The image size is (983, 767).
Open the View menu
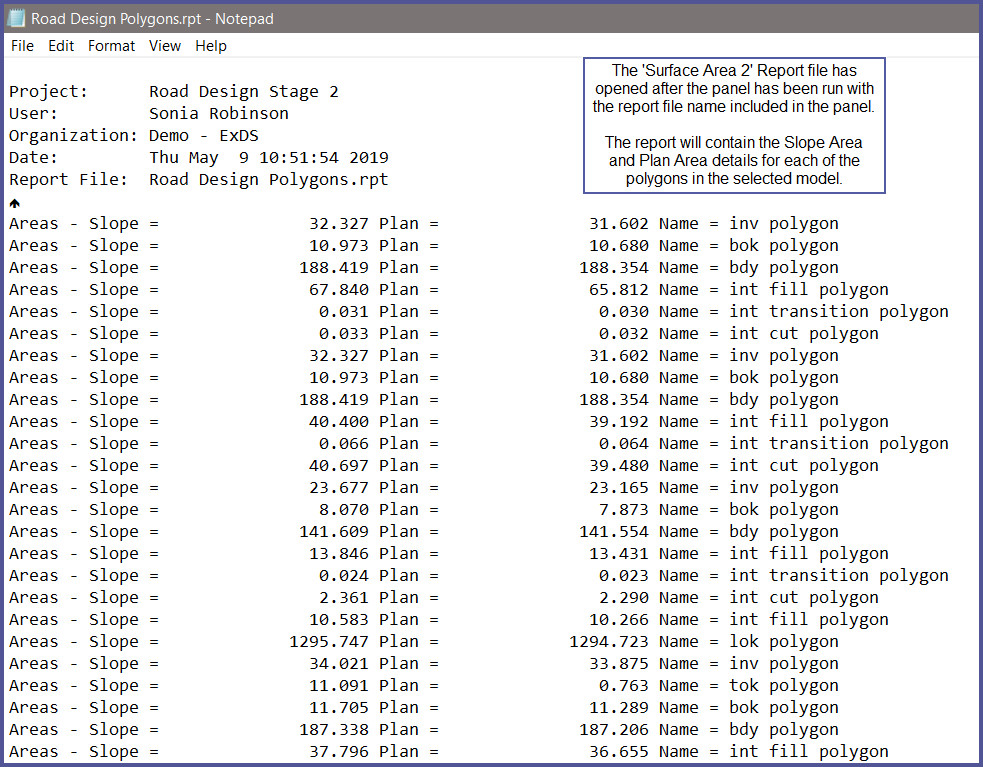[x=165, y=46]
